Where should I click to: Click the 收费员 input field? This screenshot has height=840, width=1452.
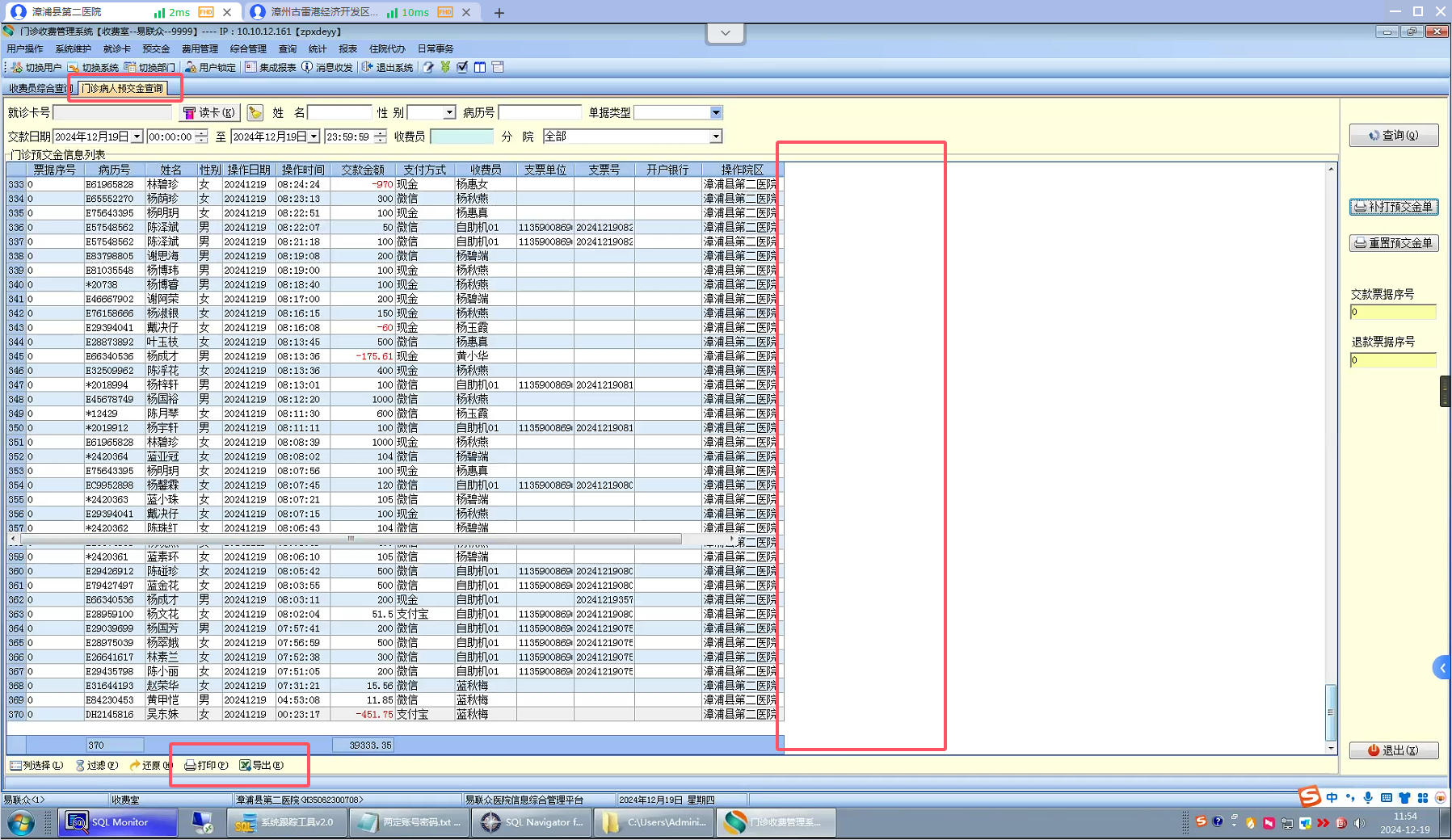tap(461, 137)
